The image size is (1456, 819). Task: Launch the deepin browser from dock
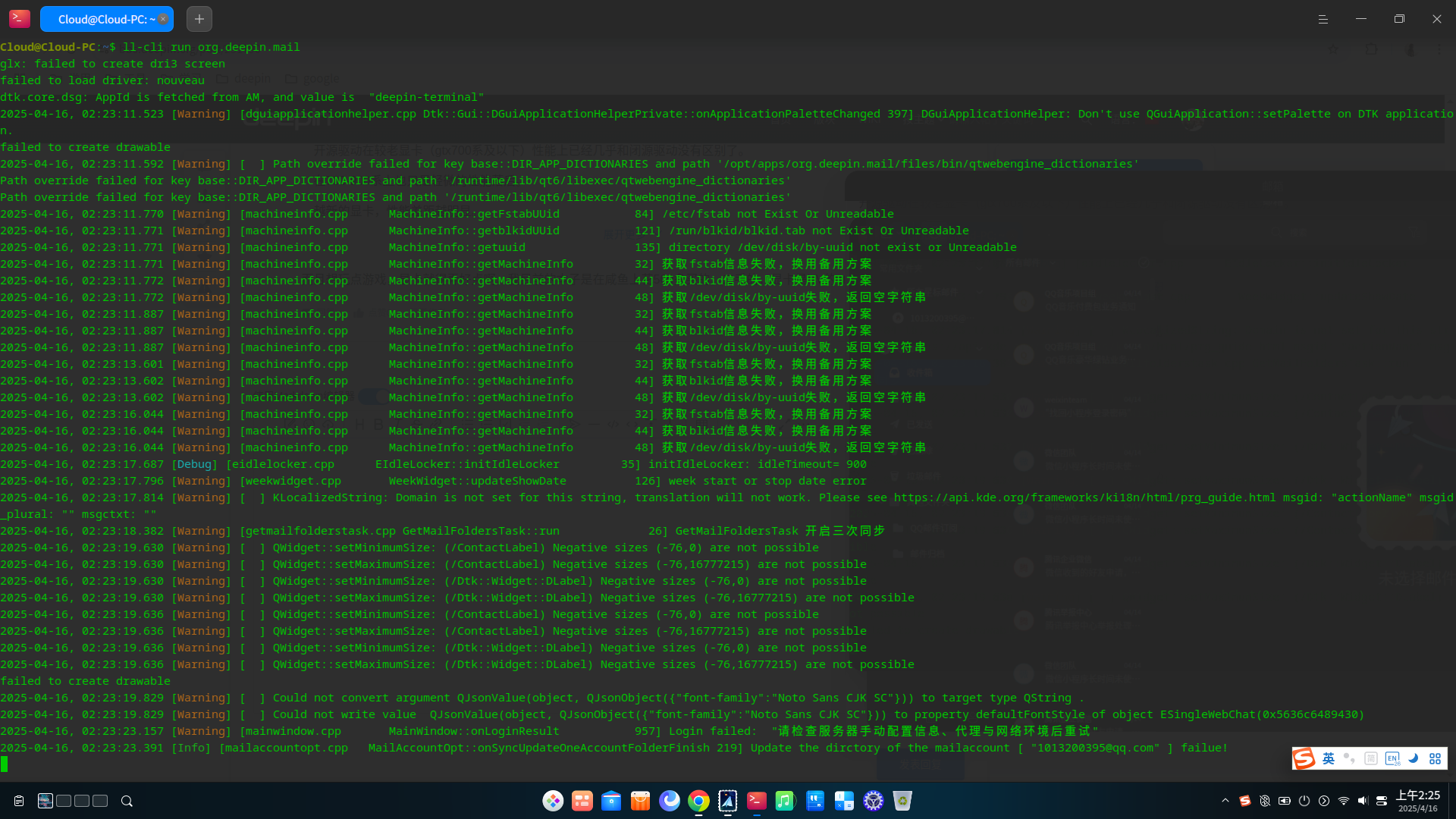click(x=670, y=801)
